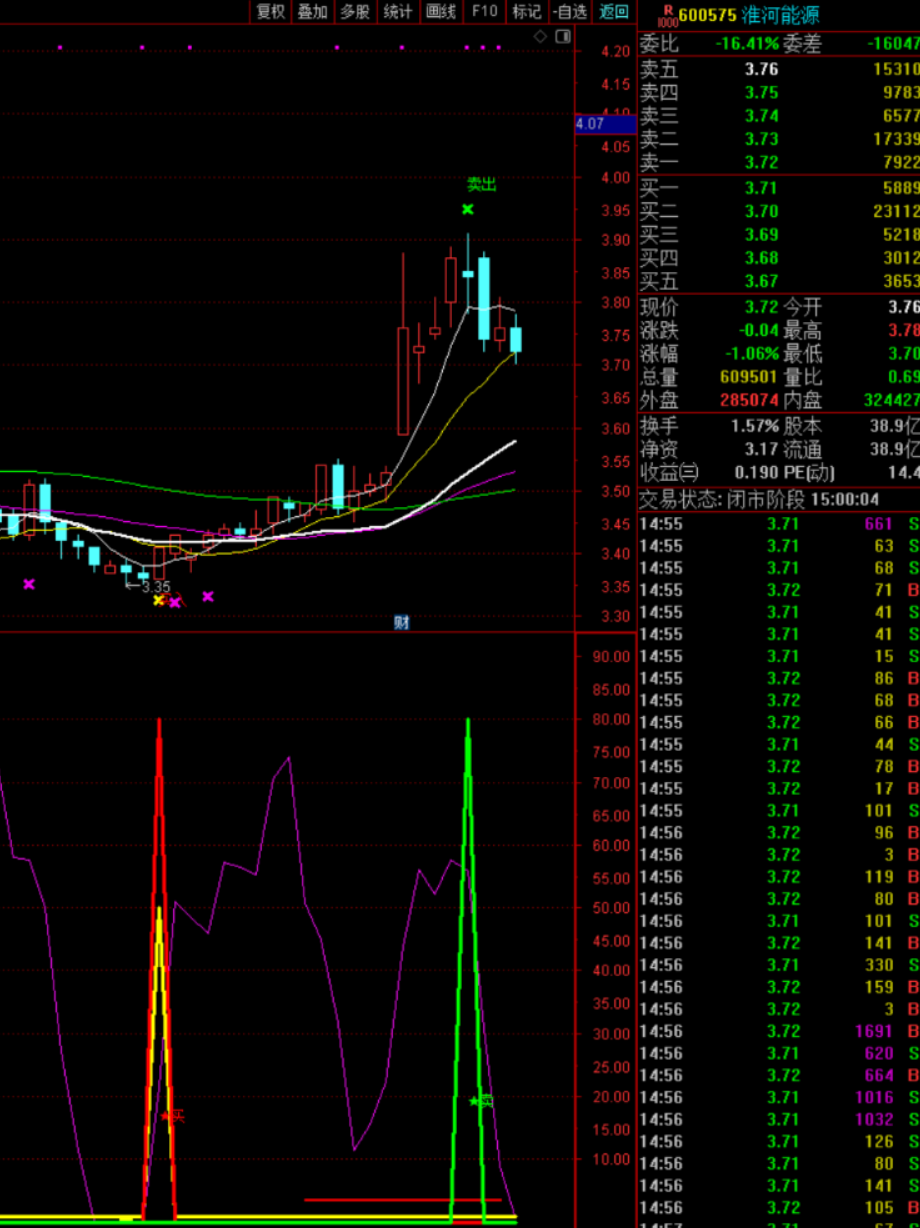Viewport: 920px width, 1228px height.
Task: Click the green 卖出 sell signal marker
Action: [x=482, y=184]
